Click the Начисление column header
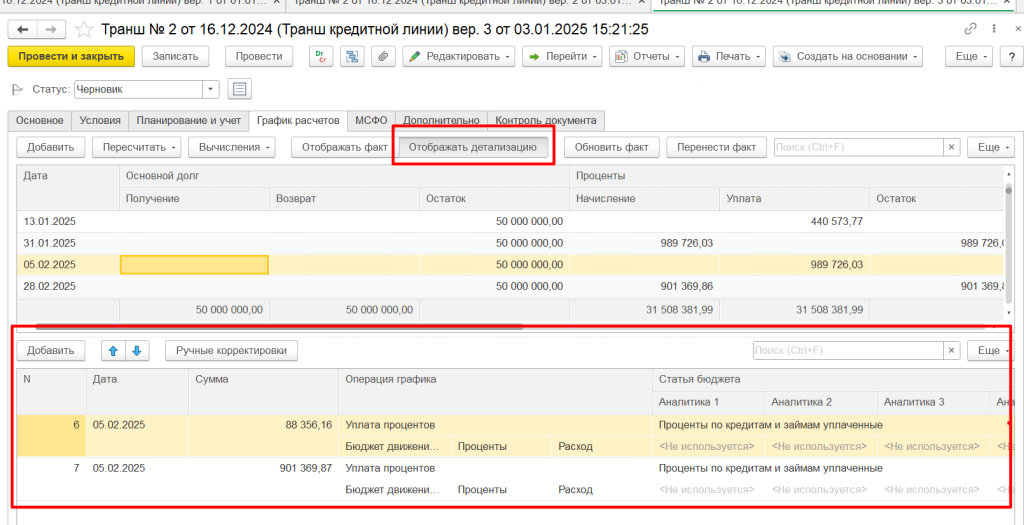1024x525 pixels. tap(644, 199)
